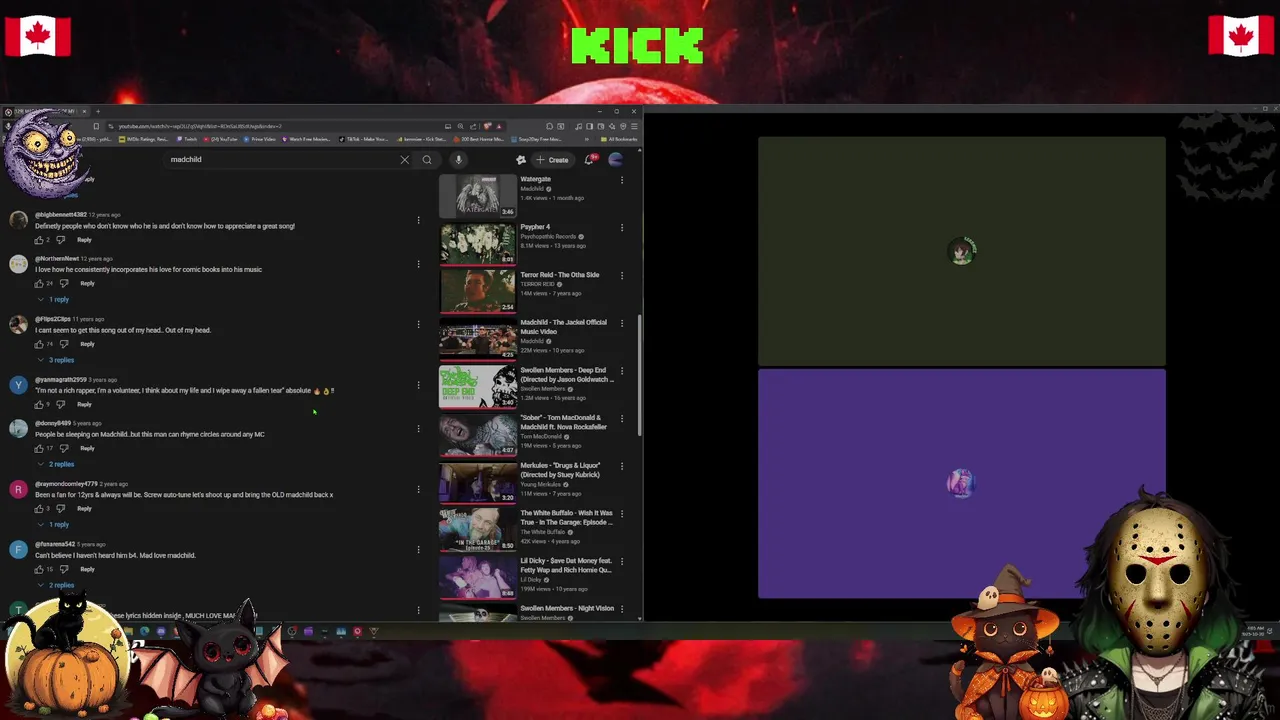Open options menu for Psypher 4 video
1280x720 pixels.
click(622, 228)
